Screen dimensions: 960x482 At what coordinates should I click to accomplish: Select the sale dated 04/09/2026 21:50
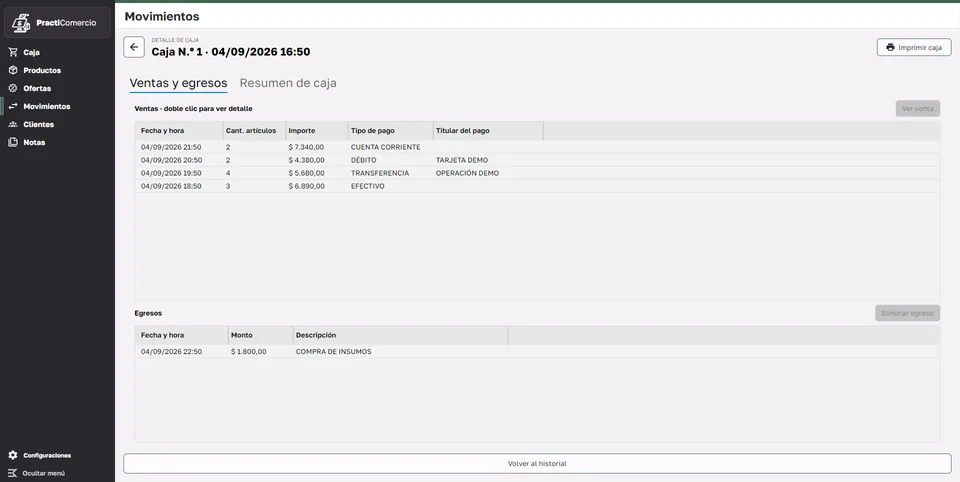tap(538, 147)
